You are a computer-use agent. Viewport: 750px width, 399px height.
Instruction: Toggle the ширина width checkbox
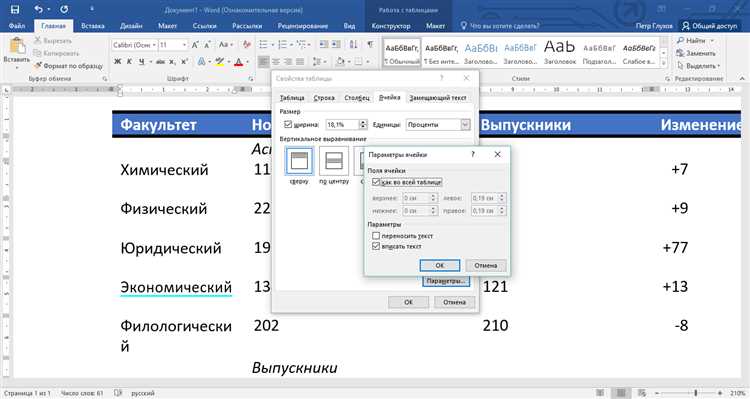point(288,124)
